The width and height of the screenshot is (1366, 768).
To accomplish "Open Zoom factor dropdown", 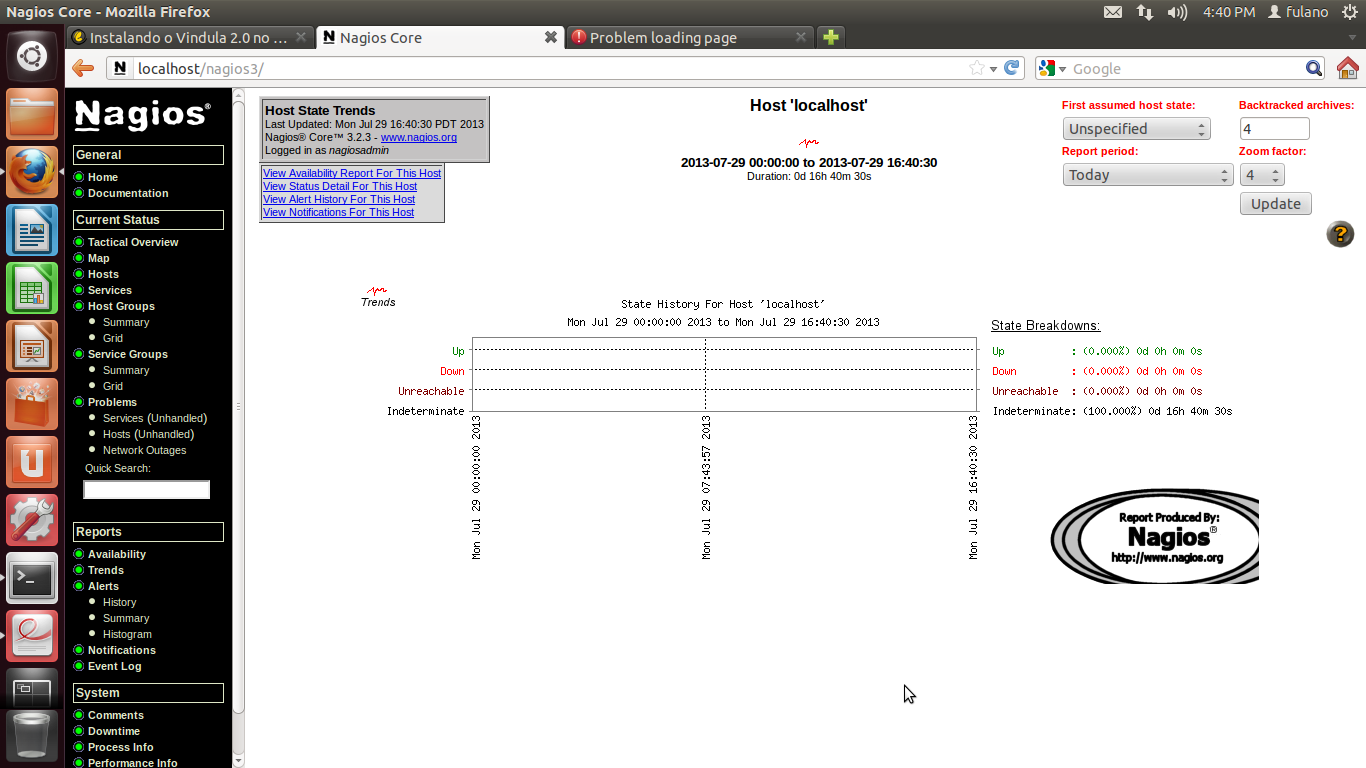I will point(1262,175).
